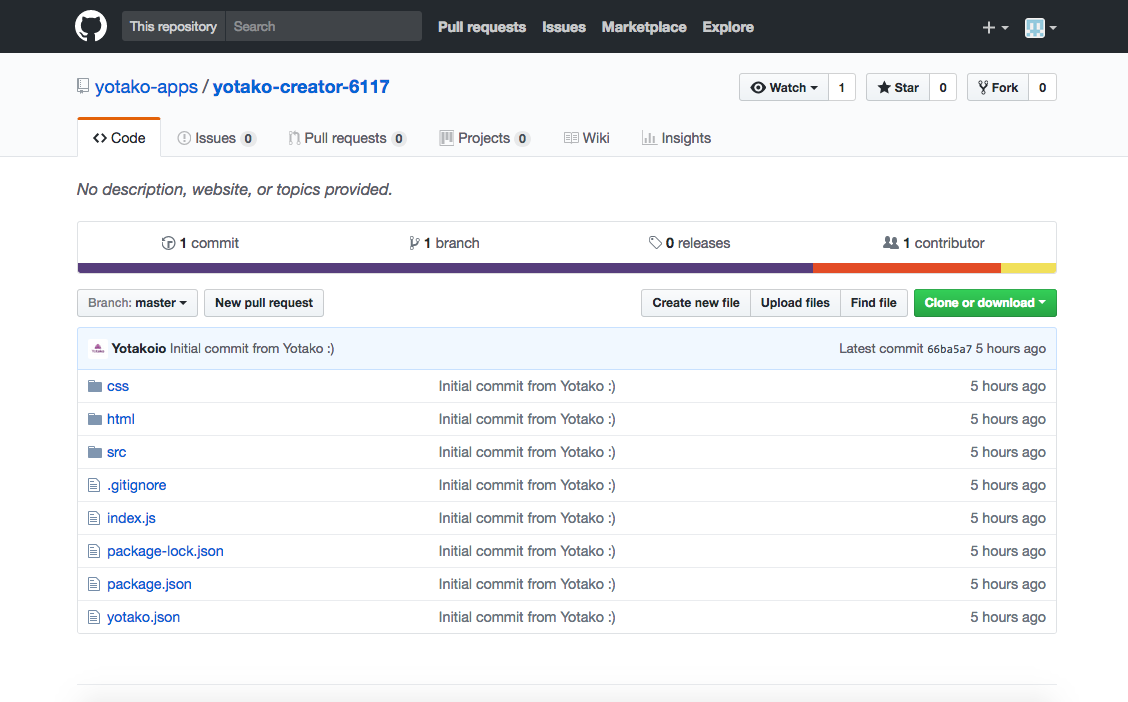Click Create new file
1128x702 pixels.
tap(696, 303)
